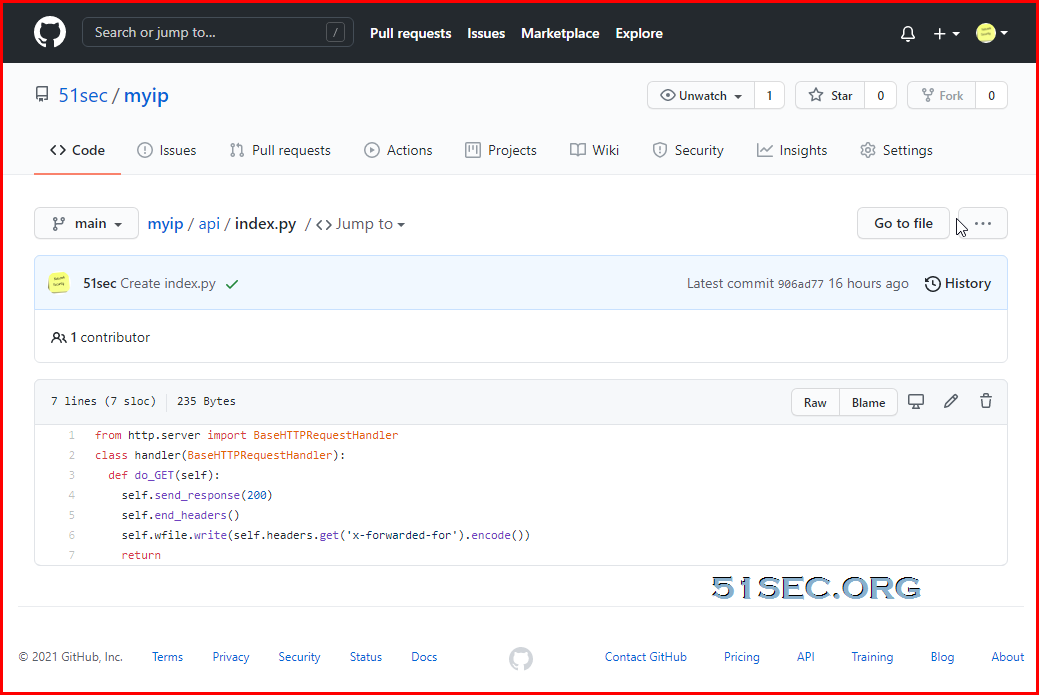Show the 1 contributor list
The height and width of the screenshot is (695, 1039).
point(101,337)
